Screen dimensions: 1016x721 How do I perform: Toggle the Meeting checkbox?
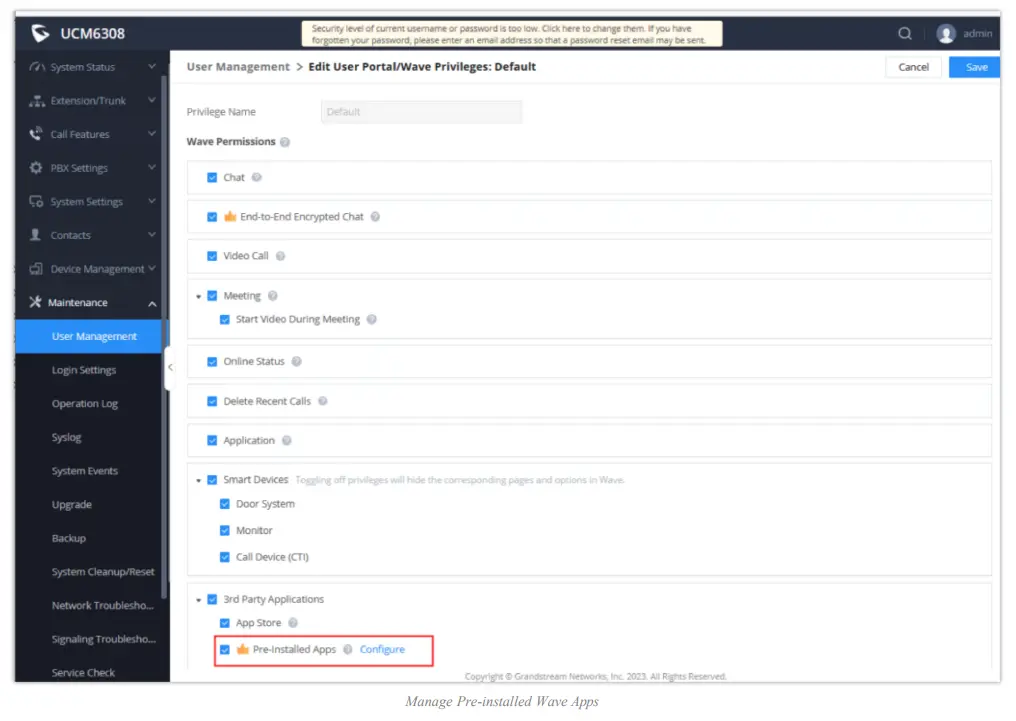[212, 296]
